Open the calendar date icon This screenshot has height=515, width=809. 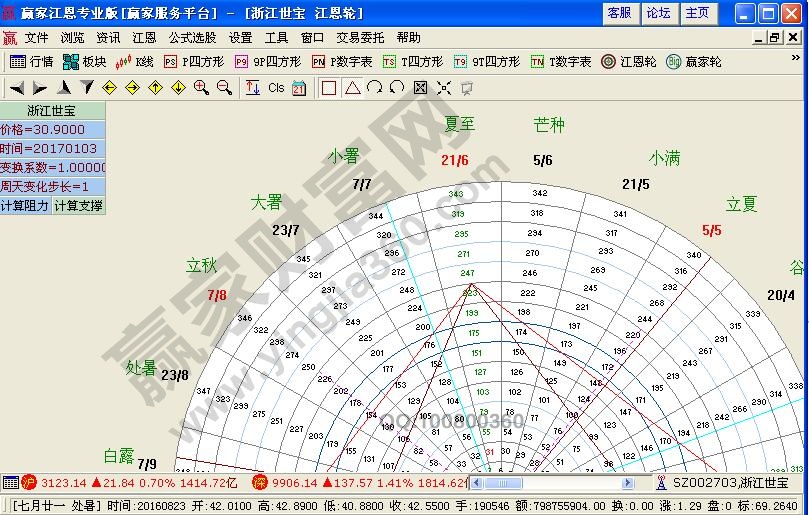pyautogui.click(x=299, y=88)
